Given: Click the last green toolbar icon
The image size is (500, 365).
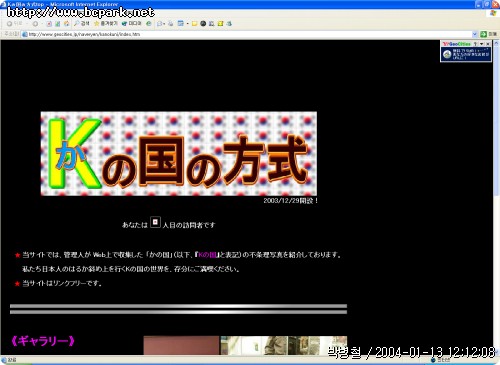Looking at the screenshot, I should [x=229, y=24].
